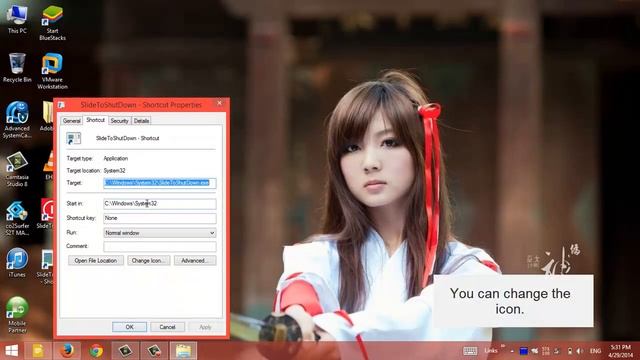Launch VMware Workstation desktop shortcut
The width and height of the screenshot is (640, 360).
(x=52, y=71)
